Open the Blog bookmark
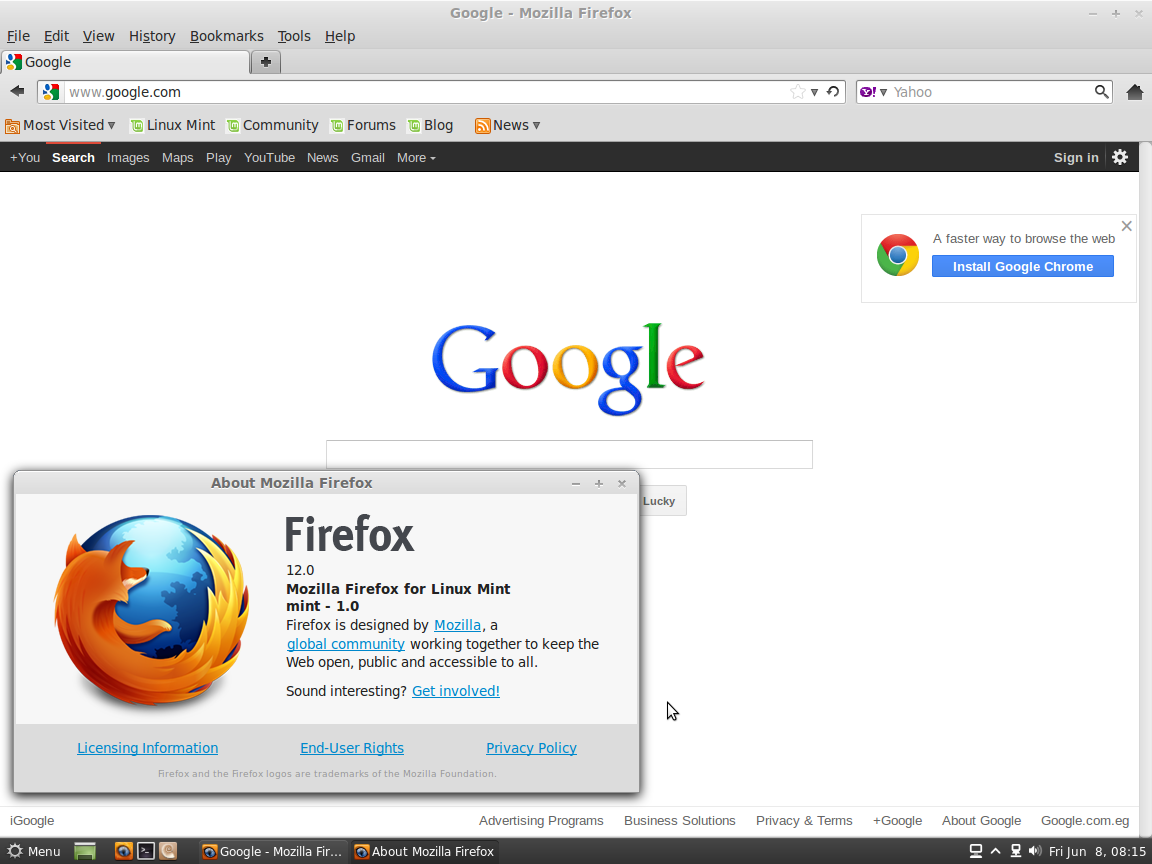This screenshot has height=864, width=1152. [431, 126]
